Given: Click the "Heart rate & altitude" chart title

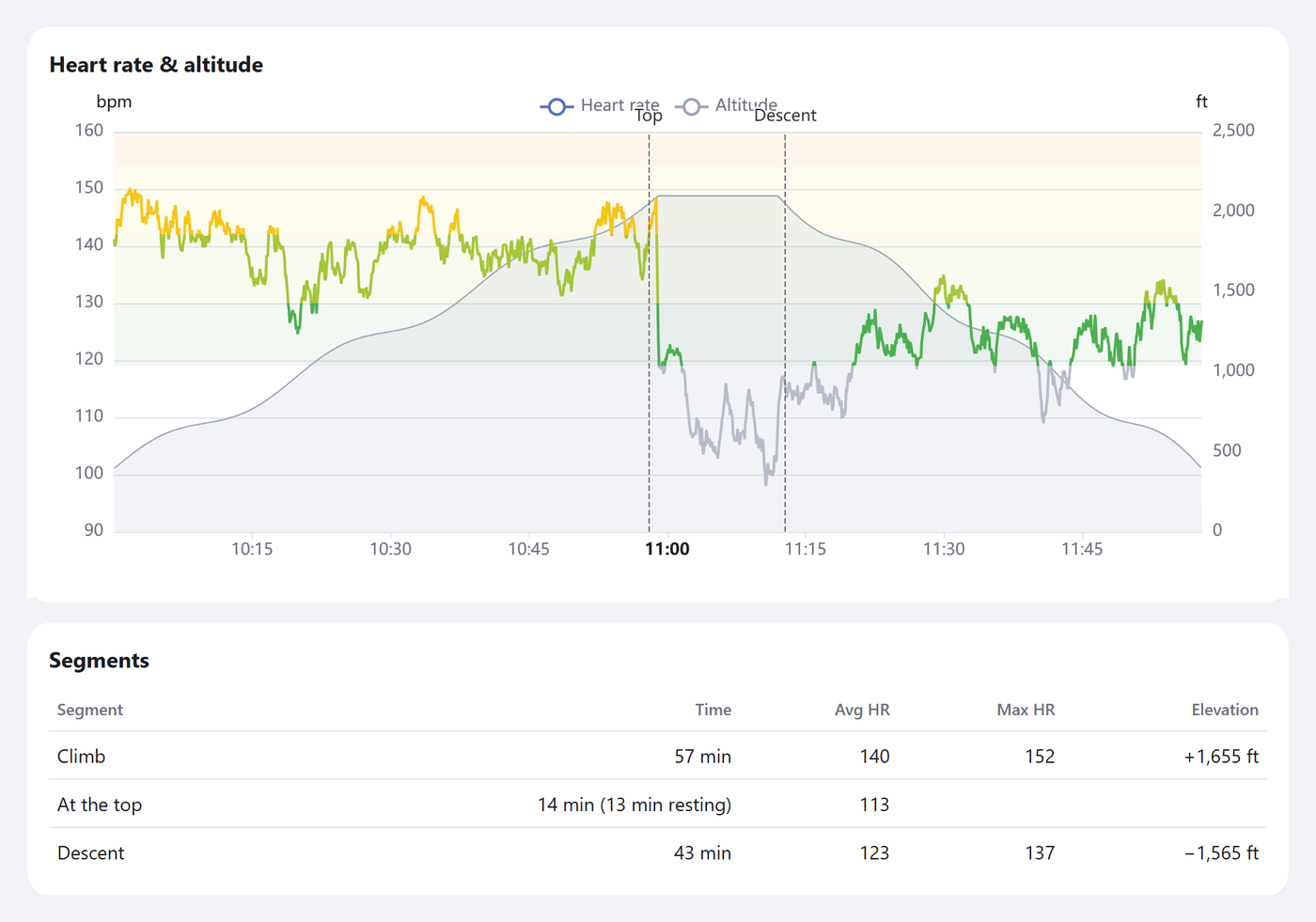Looking at the screenshot, I should pos(156,65).
